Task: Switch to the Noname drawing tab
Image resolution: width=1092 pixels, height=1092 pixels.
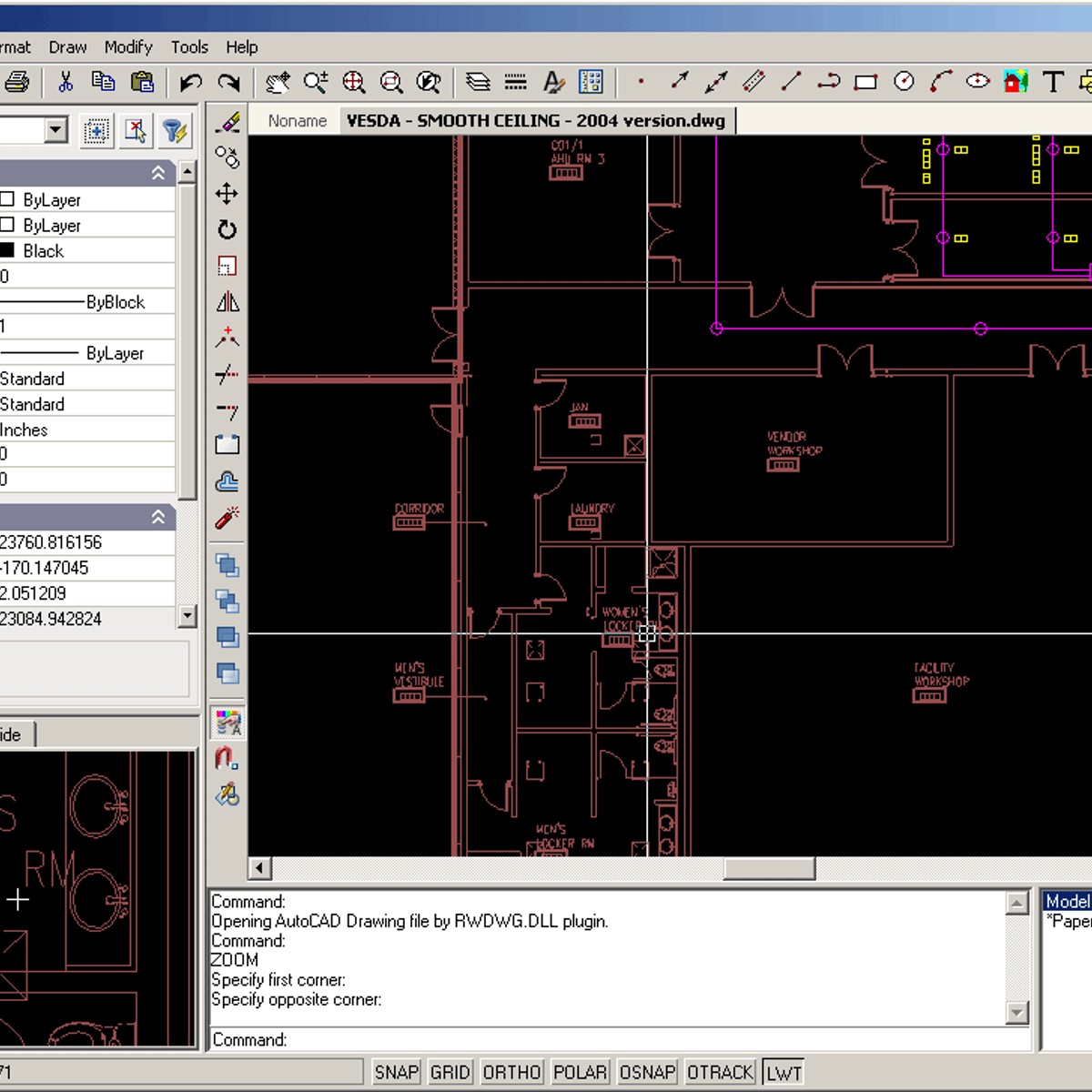Action: [297, 121]
